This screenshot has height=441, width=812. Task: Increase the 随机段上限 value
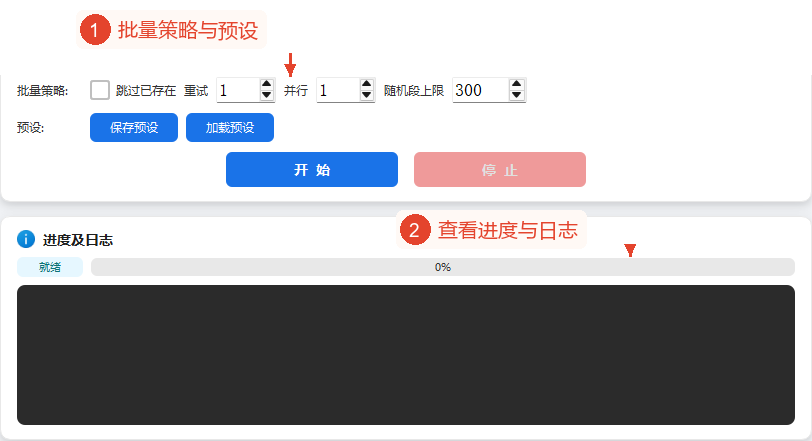(516, 84)
